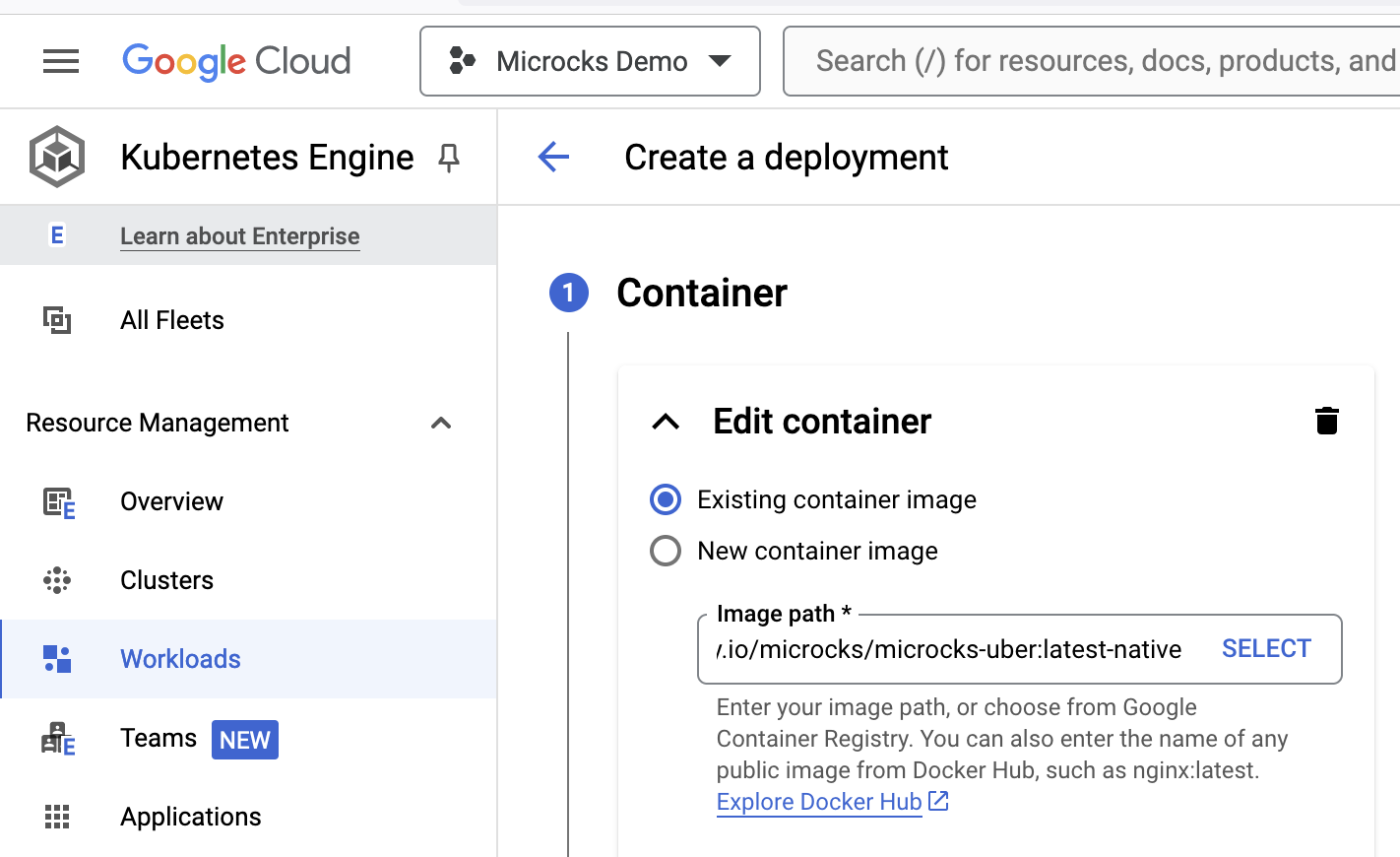Delete the container using the trash icon

coord(1326,421)
